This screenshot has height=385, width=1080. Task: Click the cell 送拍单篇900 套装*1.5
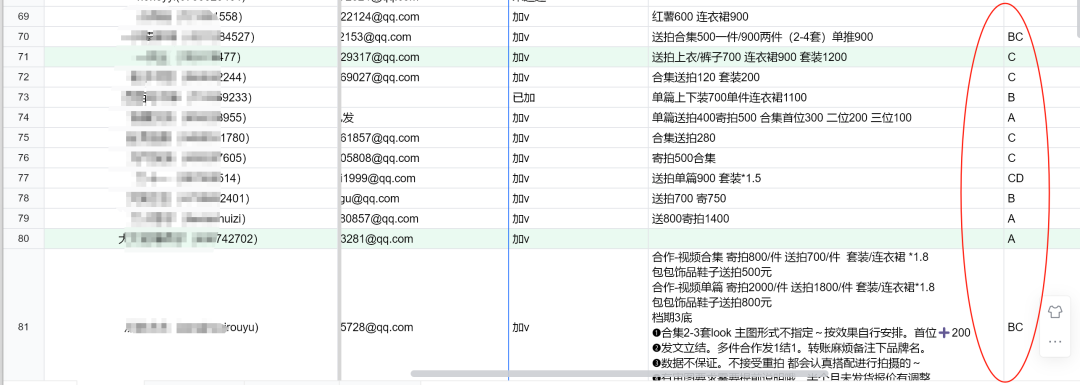825,178
